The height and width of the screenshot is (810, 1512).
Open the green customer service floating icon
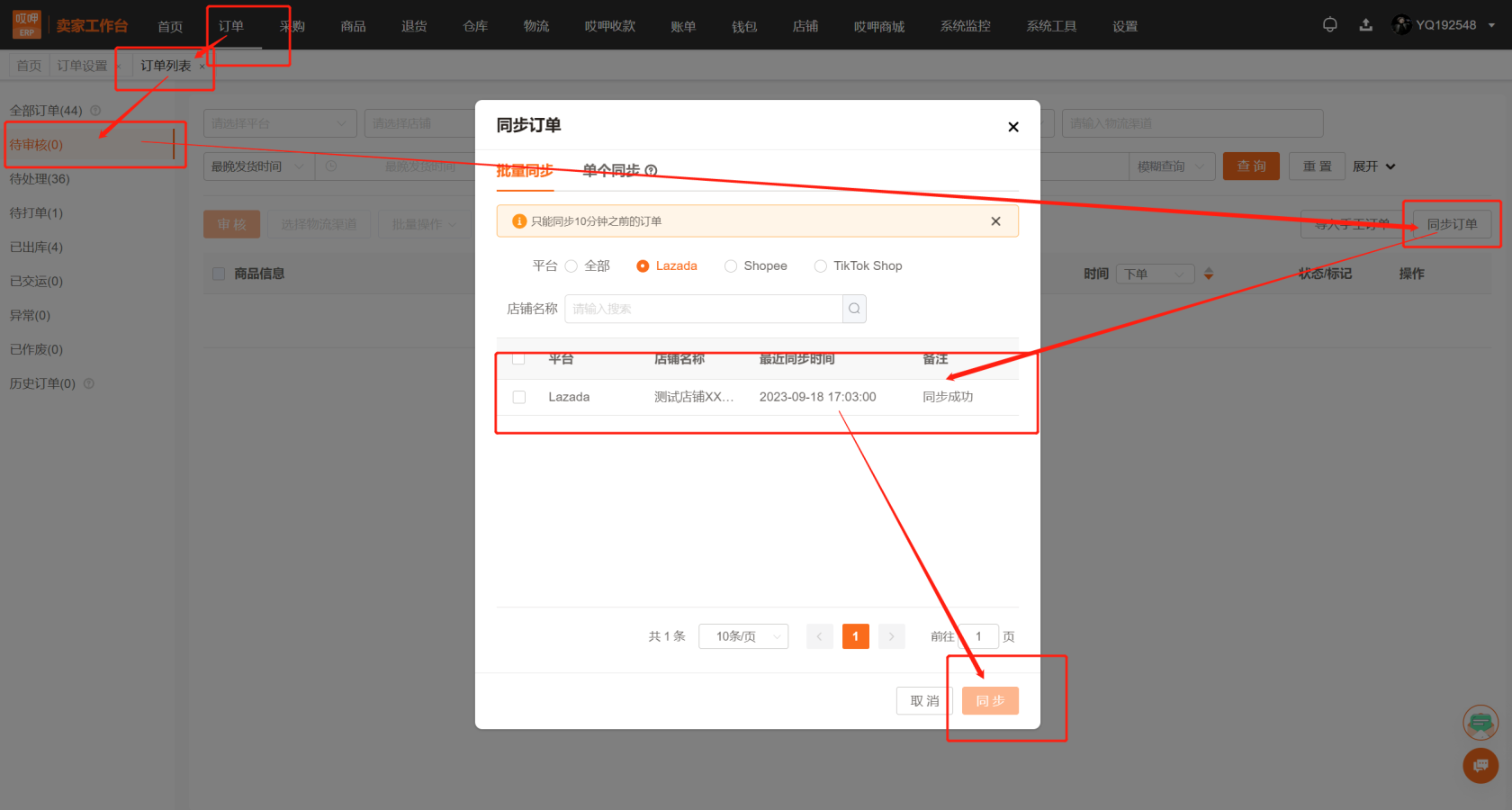click(x=1480, y=722)
